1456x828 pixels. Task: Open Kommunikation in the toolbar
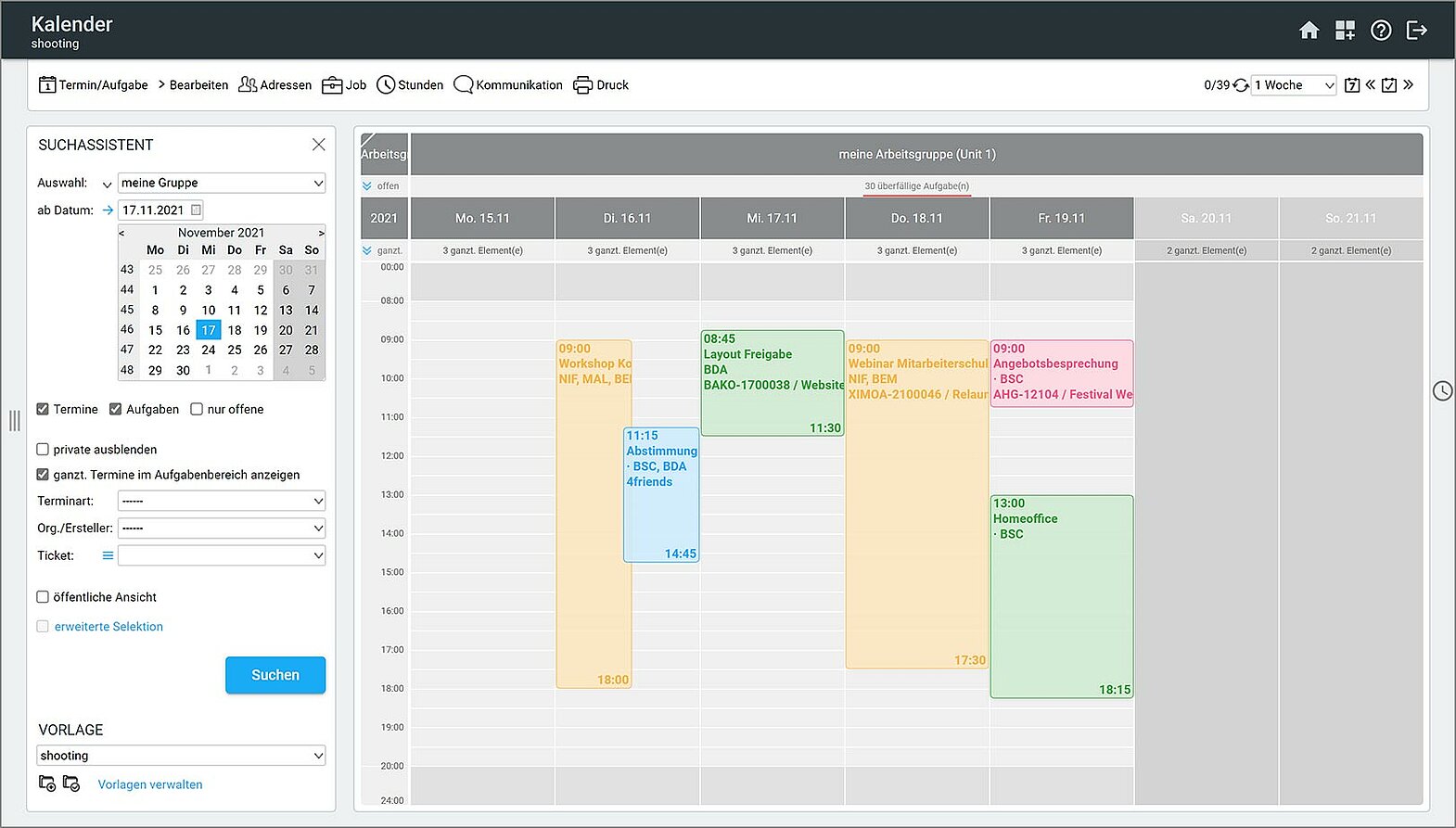tap(508, 85)
